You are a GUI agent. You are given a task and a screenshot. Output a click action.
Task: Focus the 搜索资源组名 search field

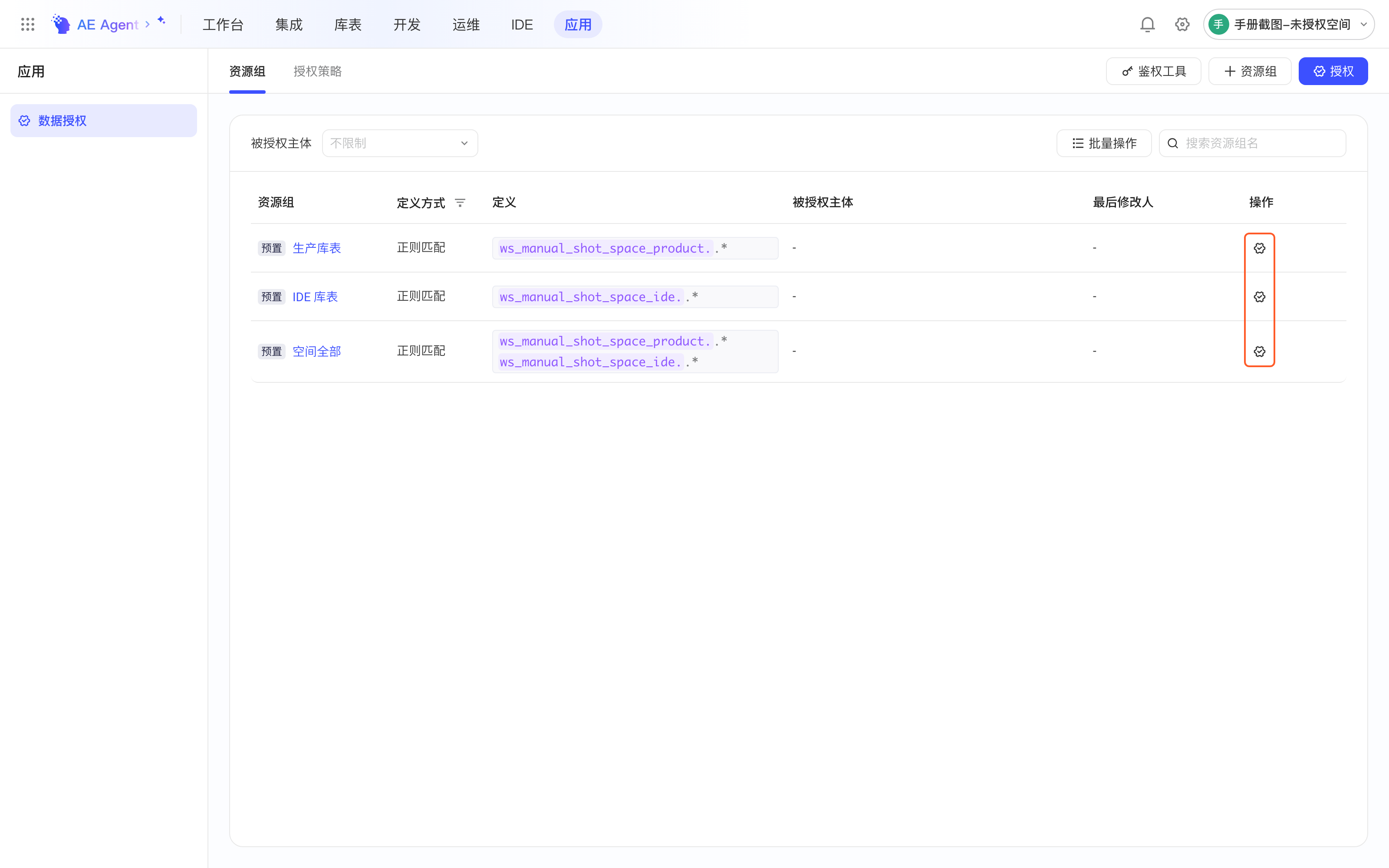[1252, 143]
